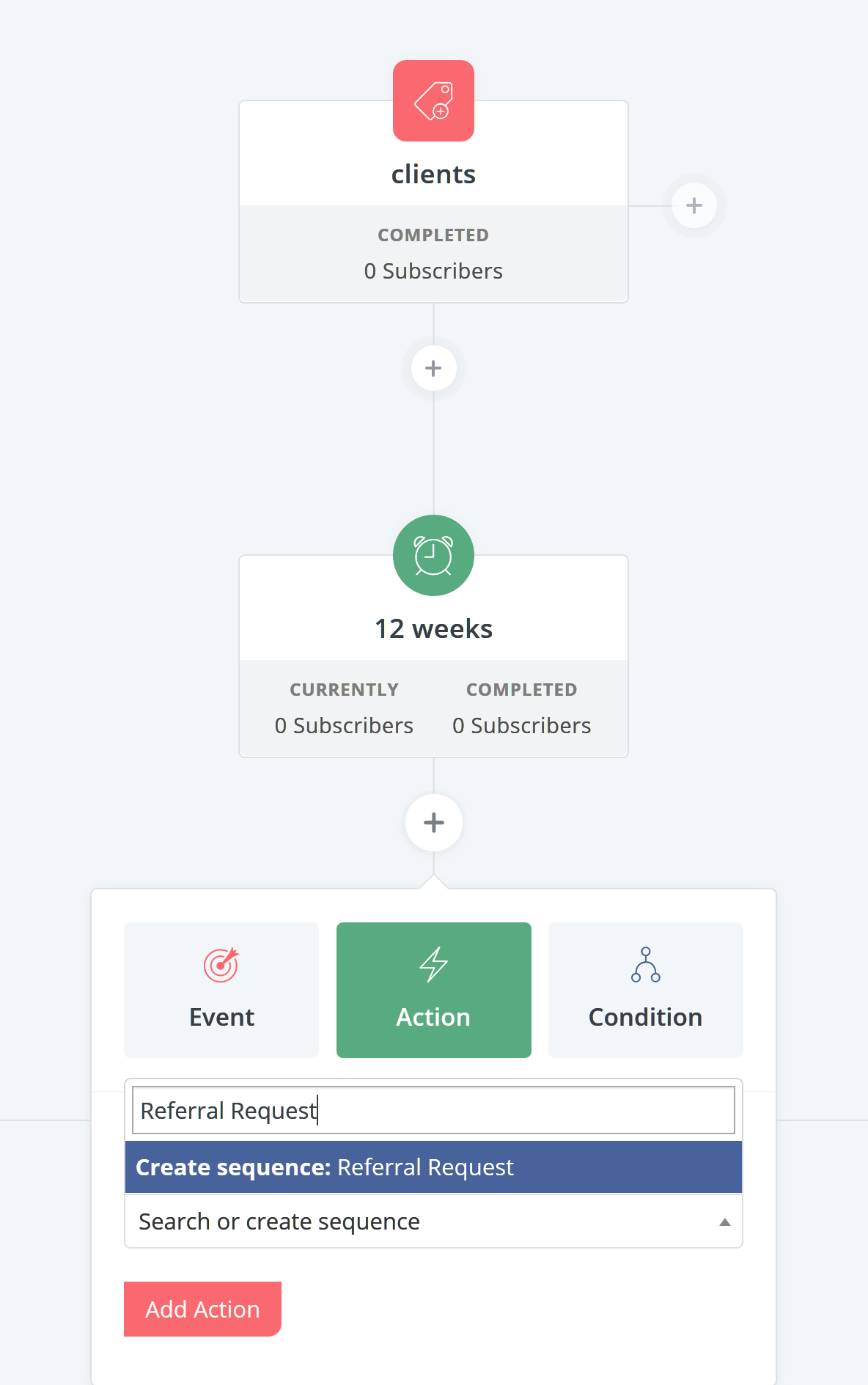The height and width of the screenshot is (1385, 868).
Task: Click the red tag icon above clients
Action: tap(433, 100)
